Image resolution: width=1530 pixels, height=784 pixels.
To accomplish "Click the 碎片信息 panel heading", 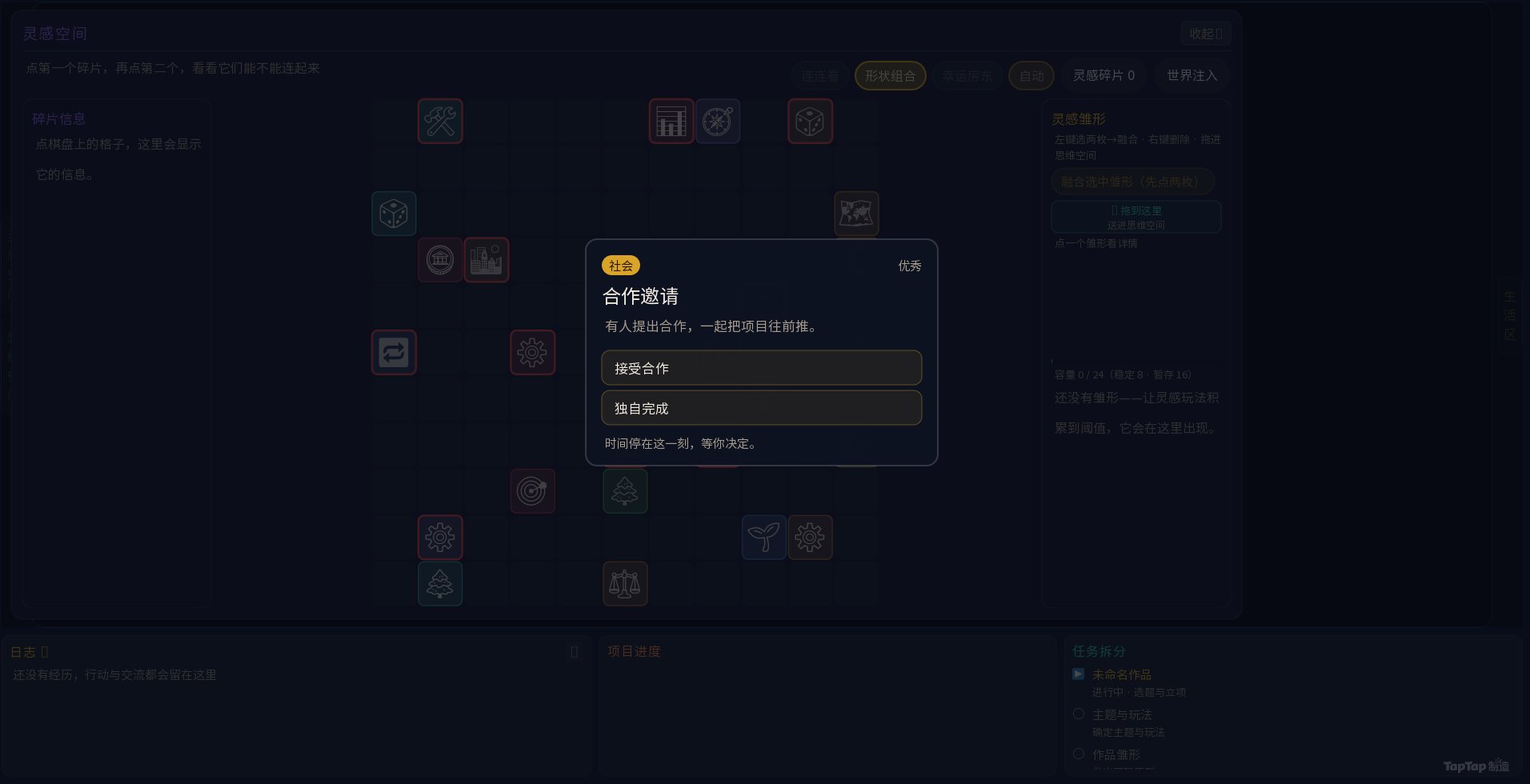I will tap(59, 119).
